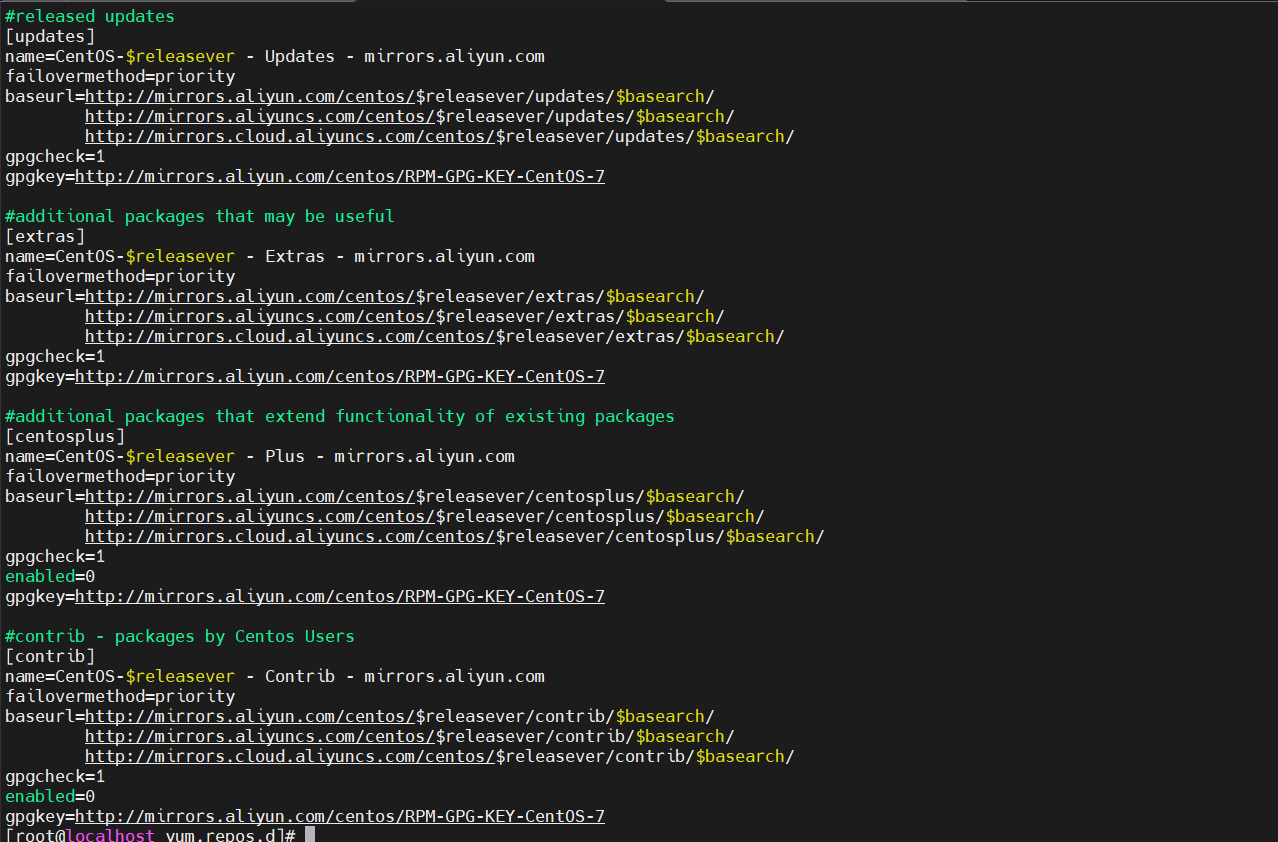Select the '[contrib]' section header
The image size is (1278, 842).
[50, 656]
